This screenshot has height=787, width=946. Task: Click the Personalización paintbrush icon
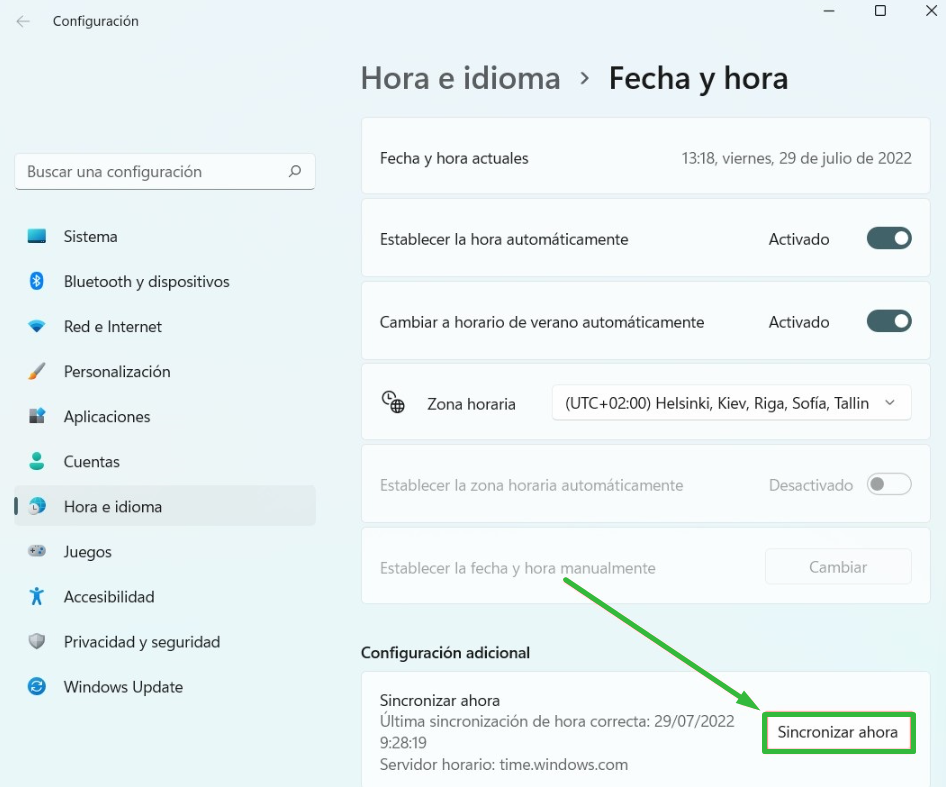[x=37, y=371]
